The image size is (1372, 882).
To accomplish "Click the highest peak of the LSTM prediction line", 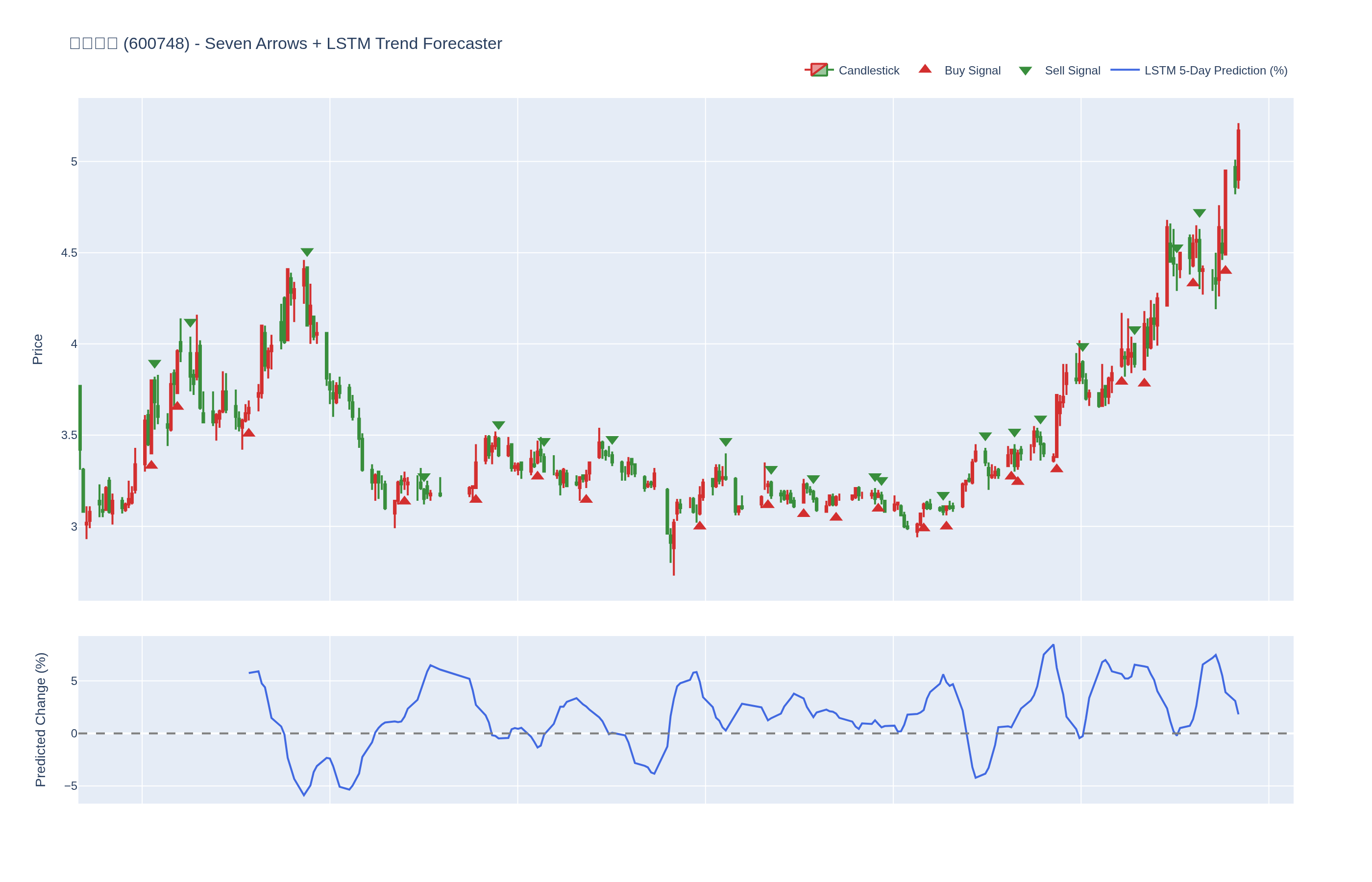I will tap(1053, 645).
